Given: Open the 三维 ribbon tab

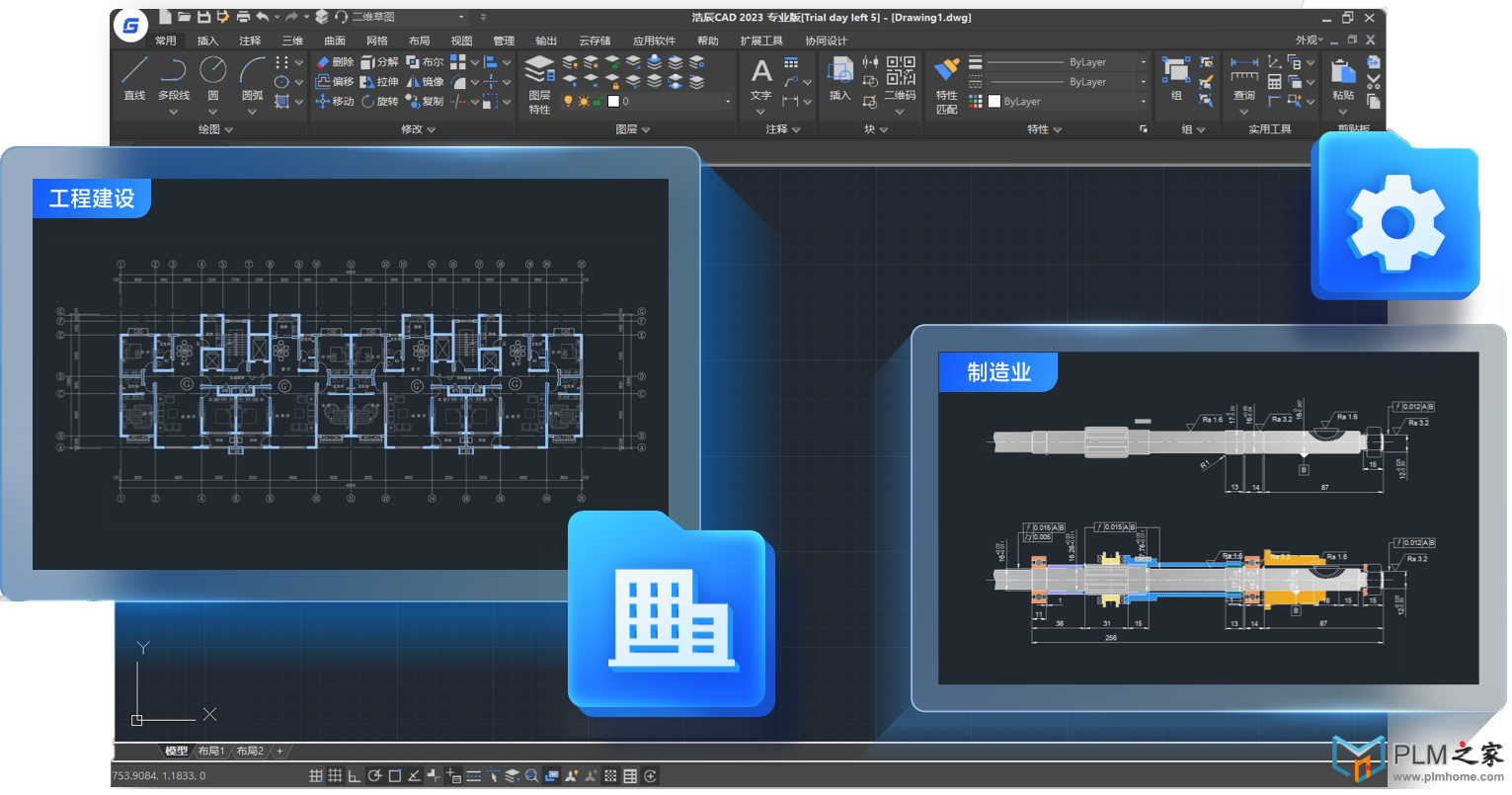Looking at the screenshot, I should [x=292, y=40].
